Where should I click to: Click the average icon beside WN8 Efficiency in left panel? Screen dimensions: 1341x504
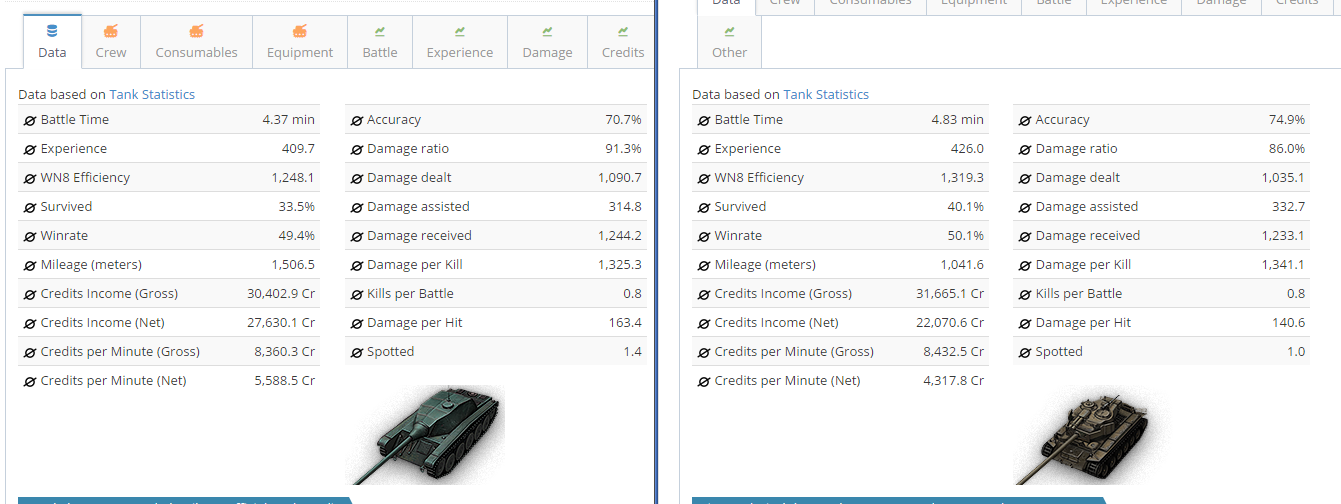pos(29,178)
